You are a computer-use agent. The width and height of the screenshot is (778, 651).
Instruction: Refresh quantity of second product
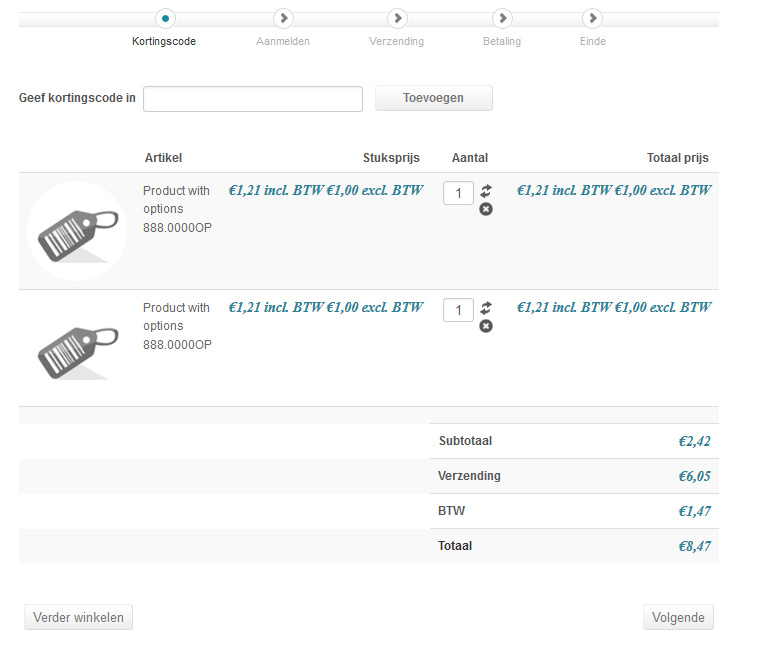(486, 307)
